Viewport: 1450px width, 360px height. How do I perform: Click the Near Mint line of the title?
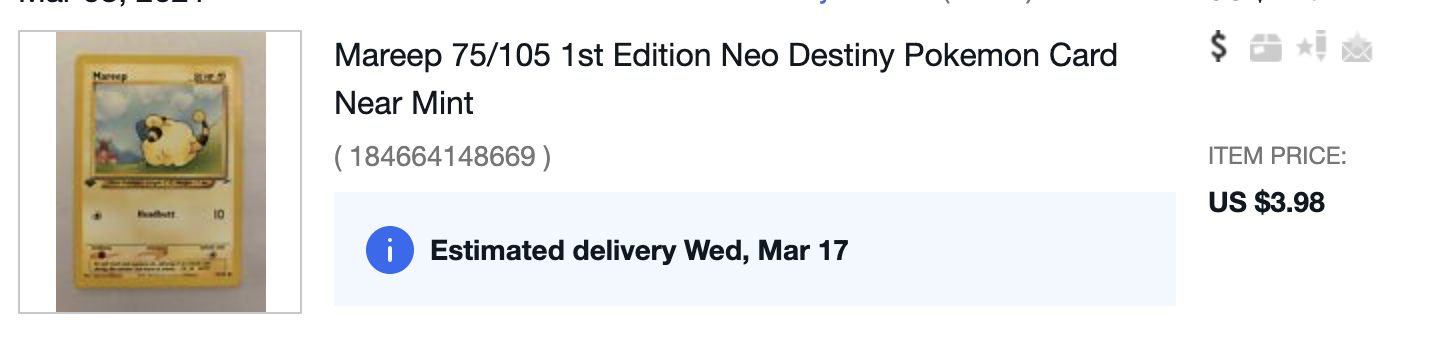click(404, 102)
